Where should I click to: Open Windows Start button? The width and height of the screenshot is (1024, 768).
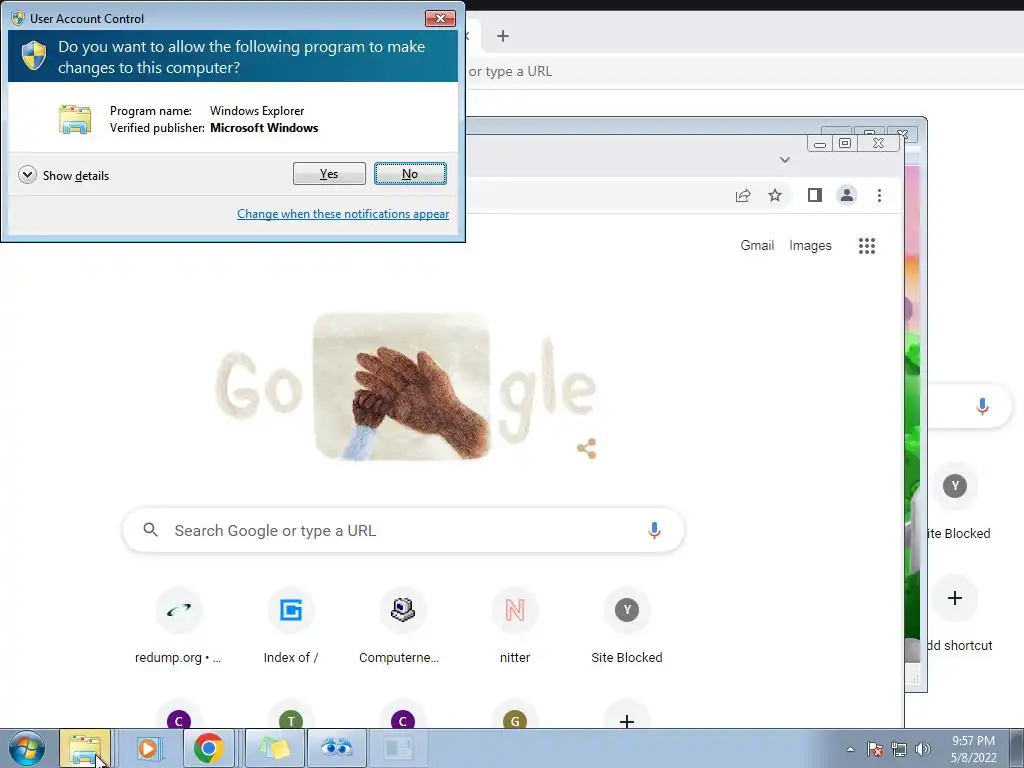tap(27, 748)
